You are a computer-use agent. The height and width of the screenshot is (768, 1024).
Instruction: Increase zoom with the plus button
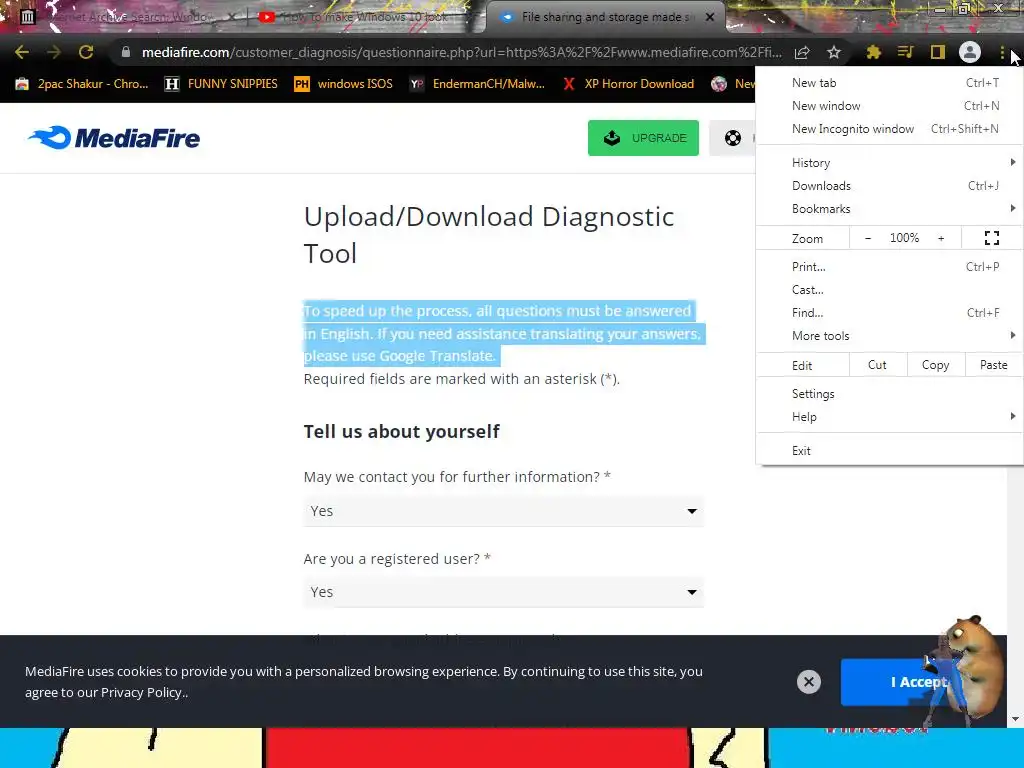point(941,238)
